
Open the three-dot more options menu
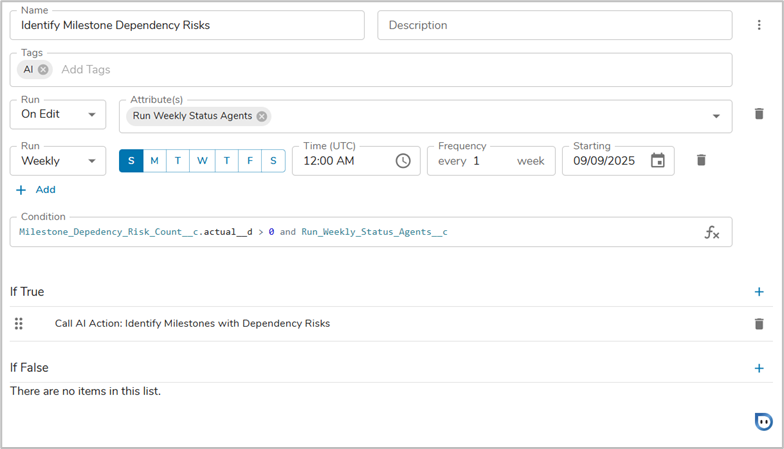click(759, 25)
